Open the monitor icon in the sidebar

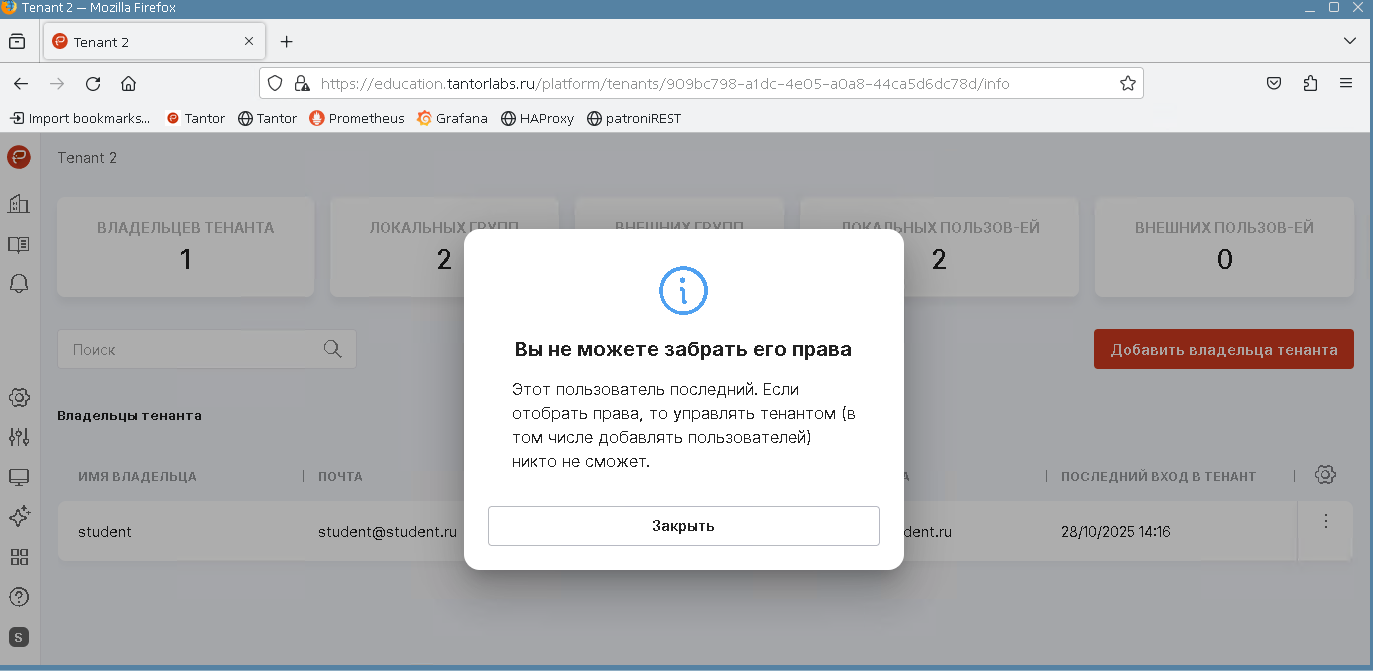click(19, 477)
